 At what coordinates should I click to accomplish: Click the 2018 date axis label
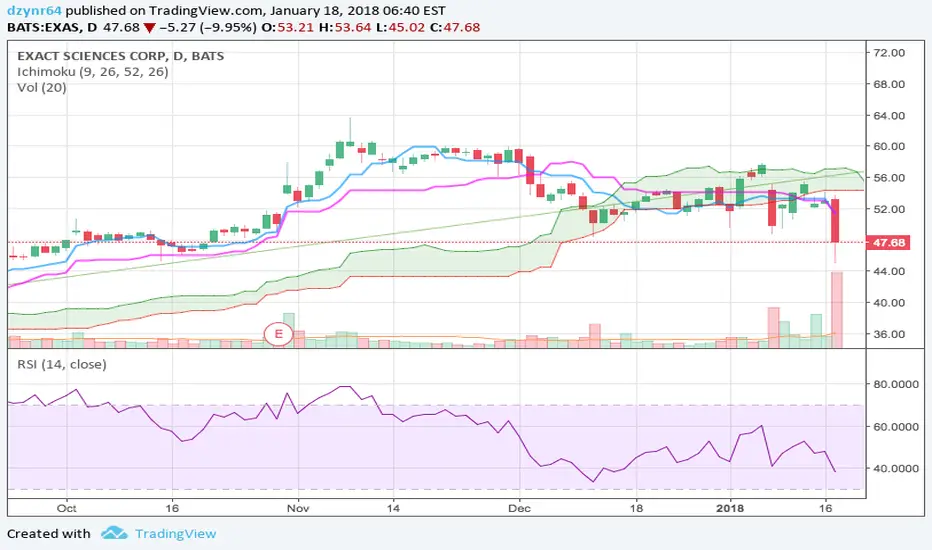tap(730, 508)
